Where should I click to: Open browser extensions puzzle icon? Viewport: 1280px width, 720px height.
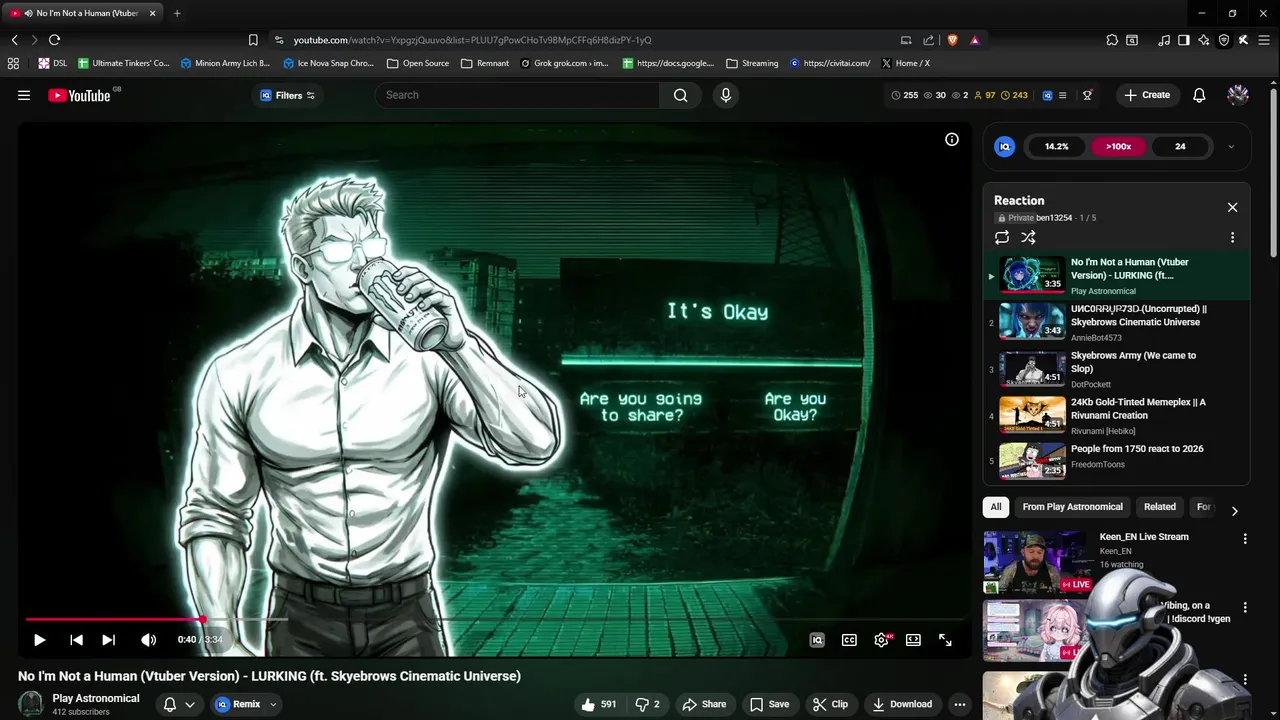(x=1112, y=40)
